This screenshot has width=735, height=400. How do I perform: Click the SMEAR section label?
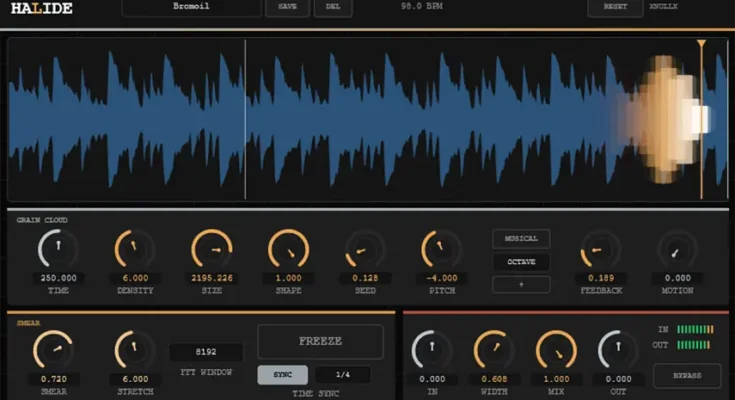(28, 323)
